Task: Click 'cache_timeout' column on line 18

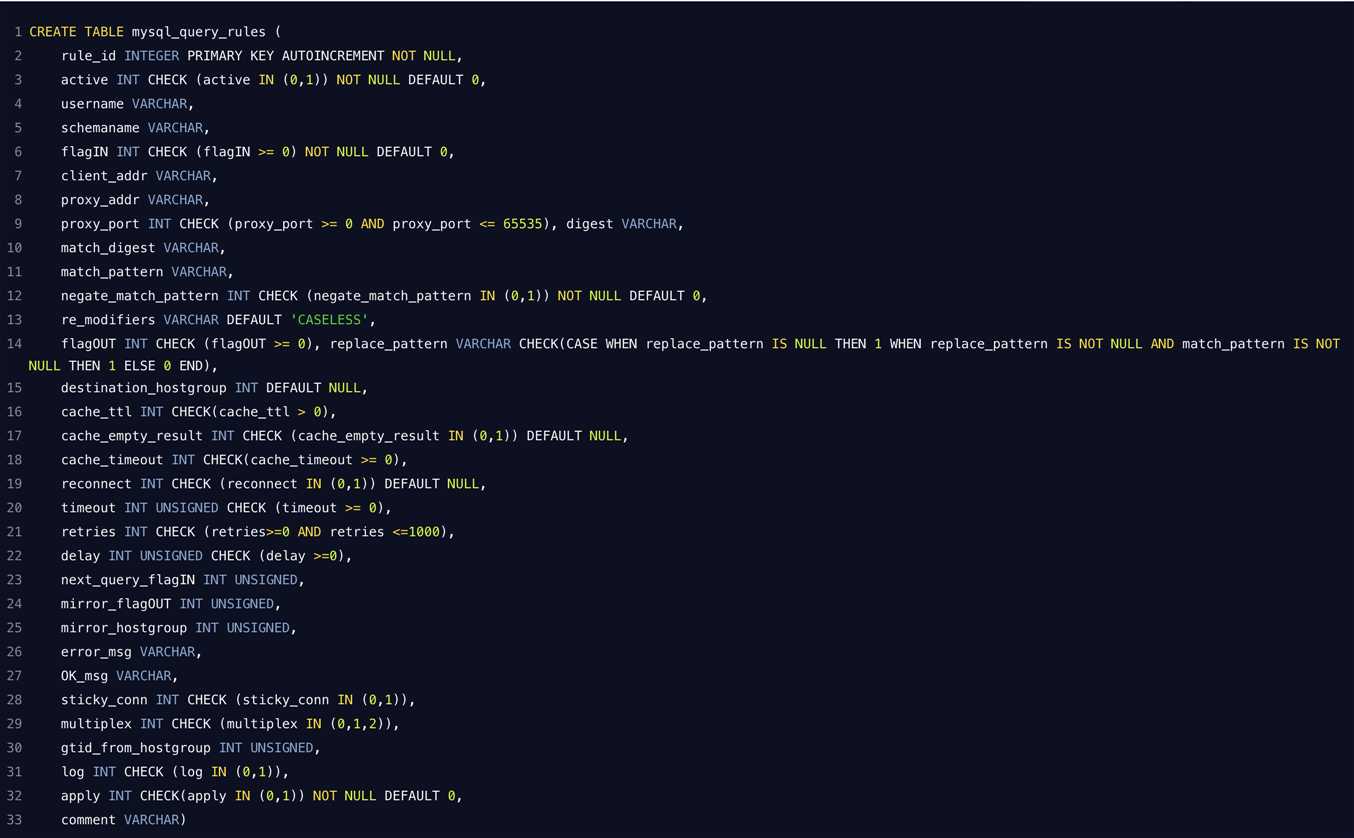Action: [x=112, y=460]
